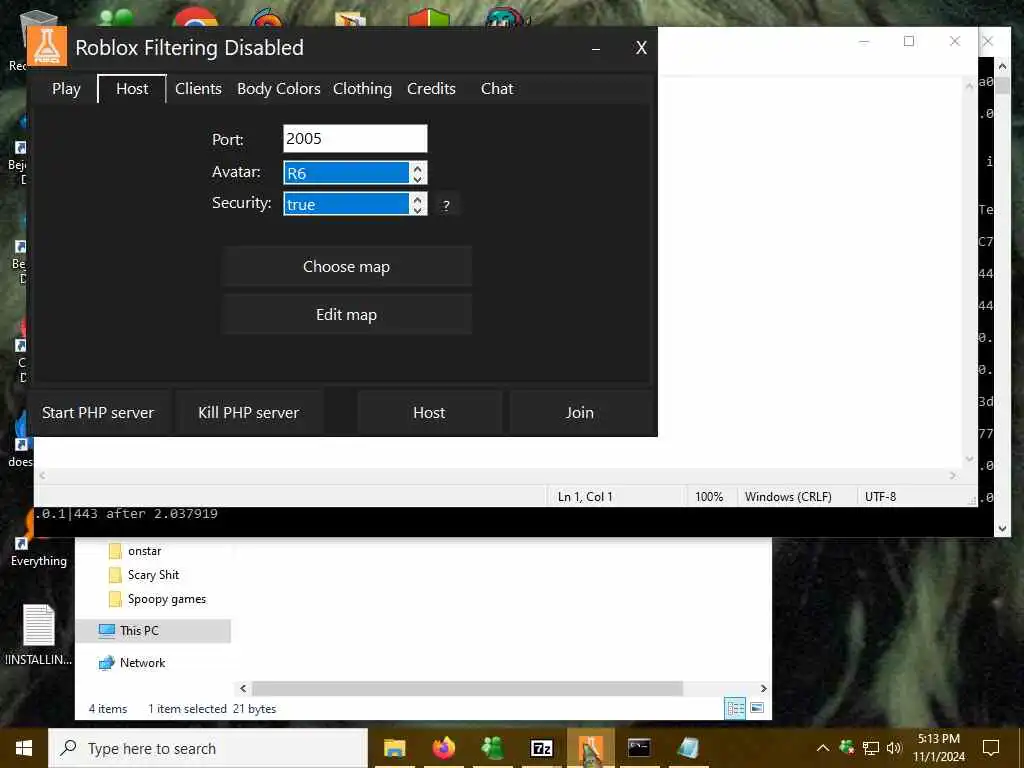Open the green messenger app on the taskbar
Screen dimensions: 1024x768
(x=492, y=748)
